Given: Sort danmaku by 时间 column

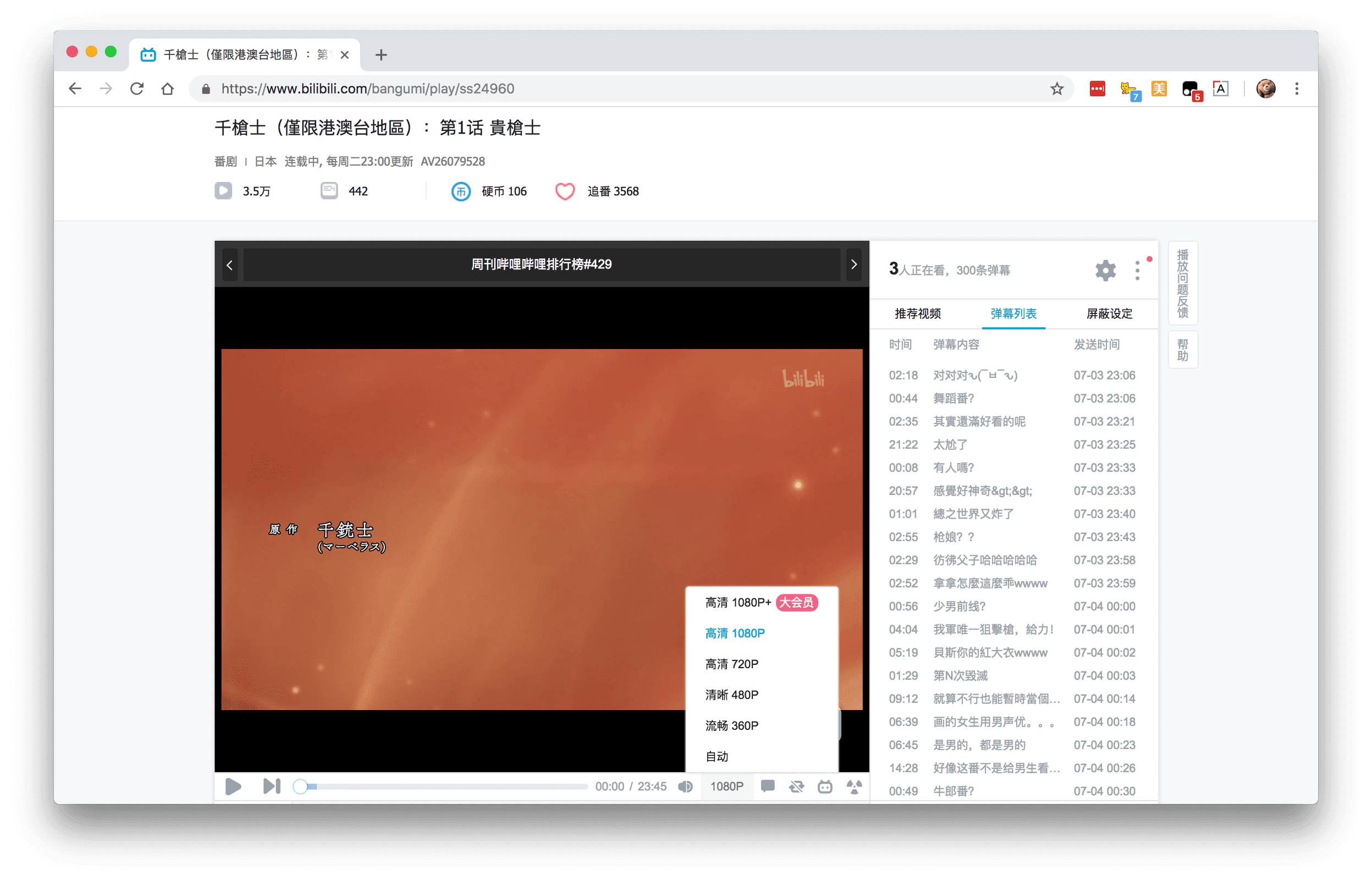Looking at the screenshot, I should (900, 344).
